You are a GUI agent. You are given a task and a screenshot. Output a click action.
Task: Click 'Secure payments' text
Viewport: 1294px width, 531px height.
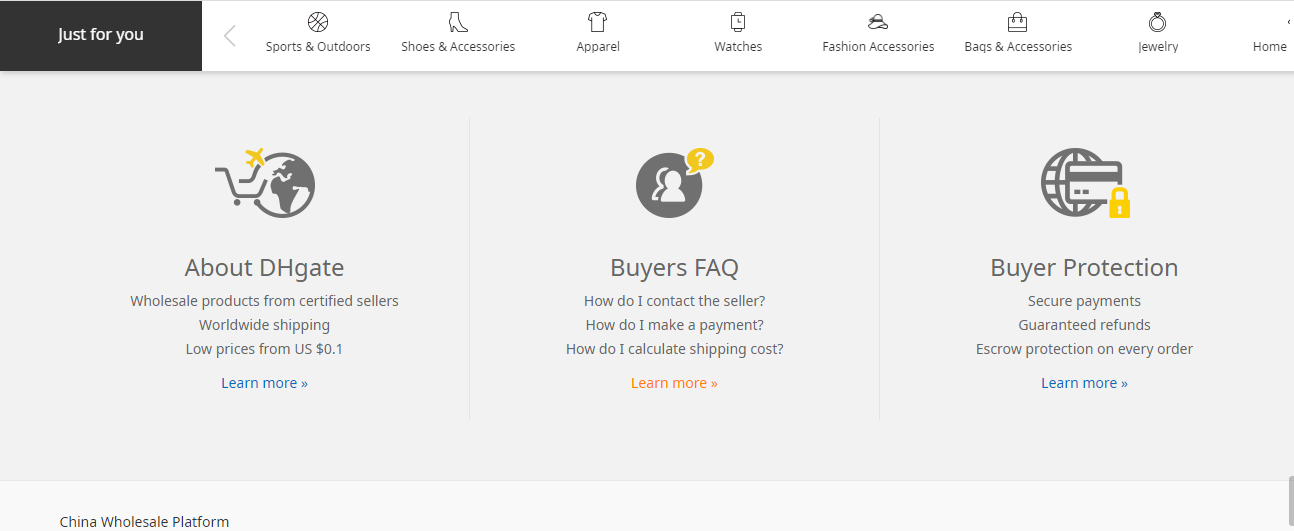pos(1084,301)
